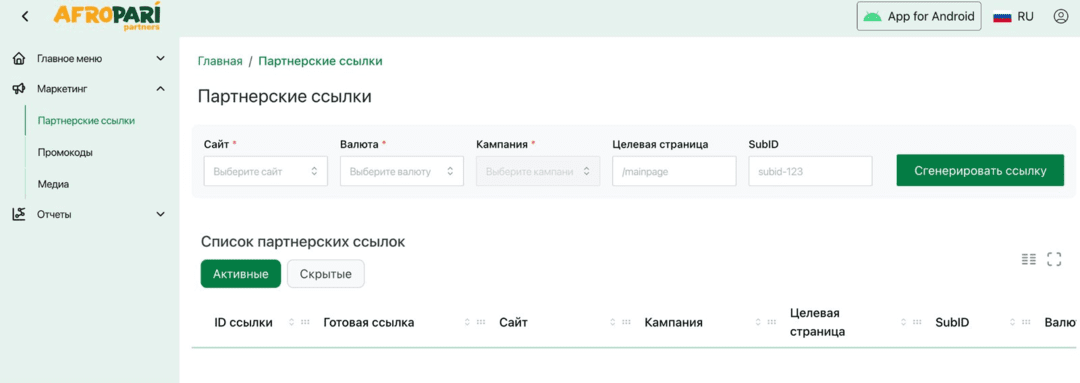Click the Android robot icon

[x=873, y=17]
